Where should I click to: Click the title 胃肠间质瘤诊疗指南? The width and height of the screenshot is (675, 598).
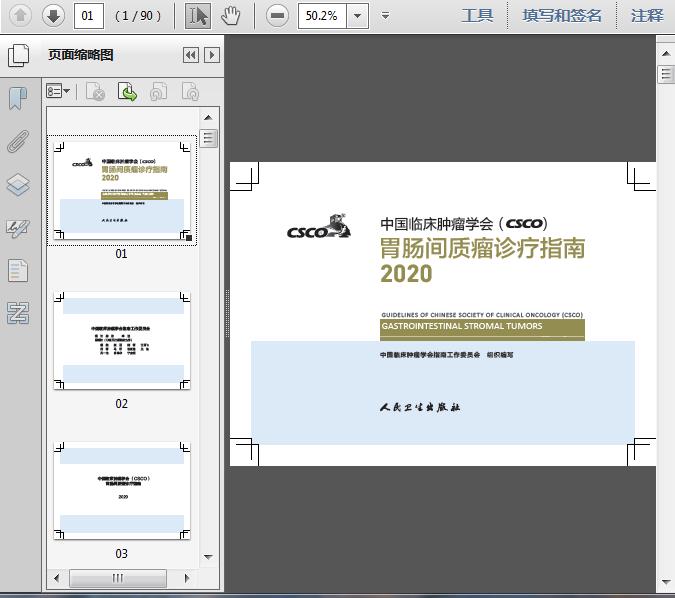point(483,248)
